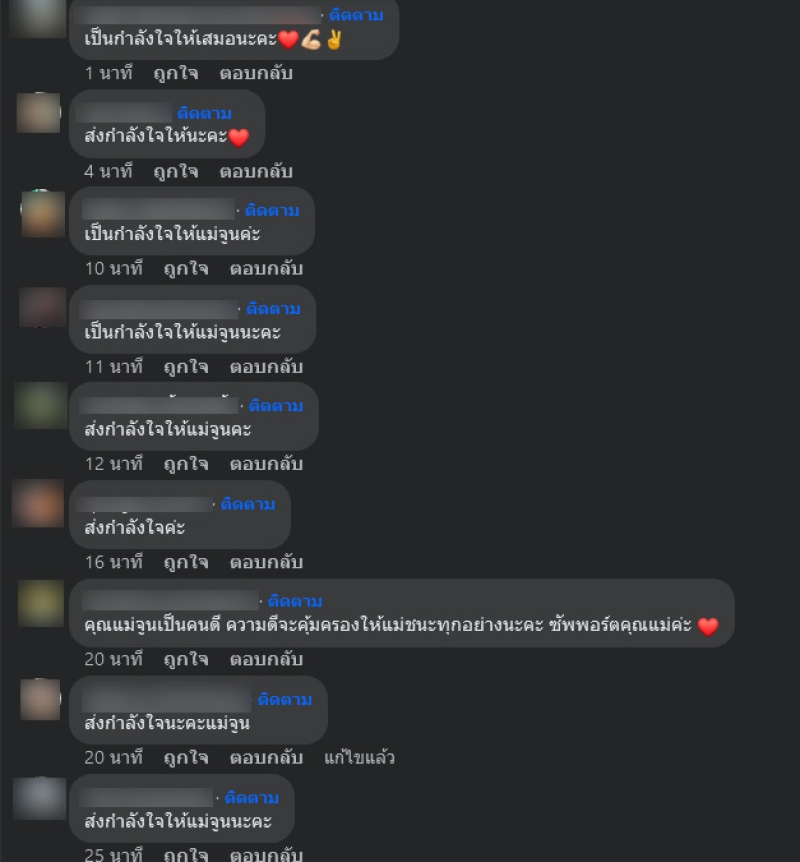Follow the commenter of the 1 นาที comment
The width and height of the screenshot is (800, 862).
point(356,15)
